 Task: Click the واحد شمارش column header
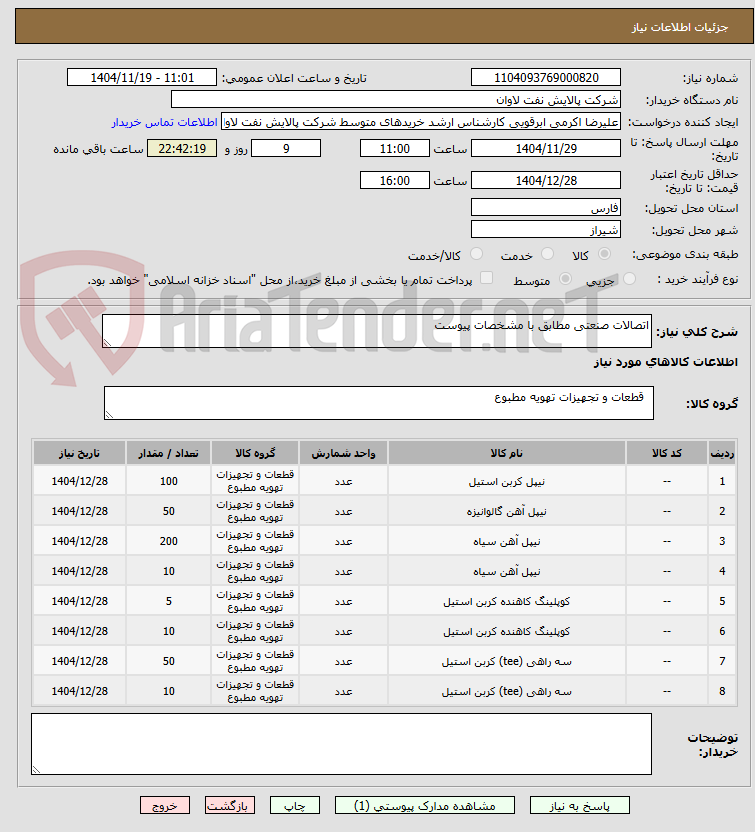pos(343,453)
